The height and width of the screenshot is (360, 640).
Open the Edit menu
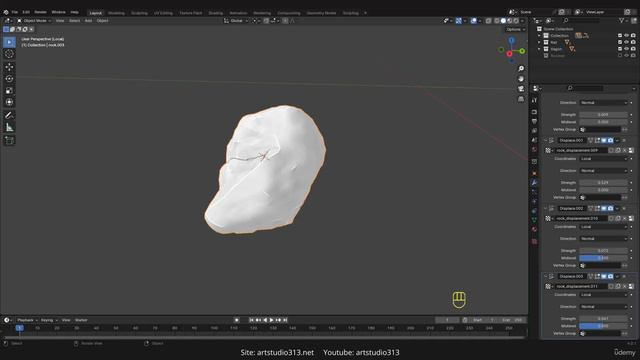26,12
